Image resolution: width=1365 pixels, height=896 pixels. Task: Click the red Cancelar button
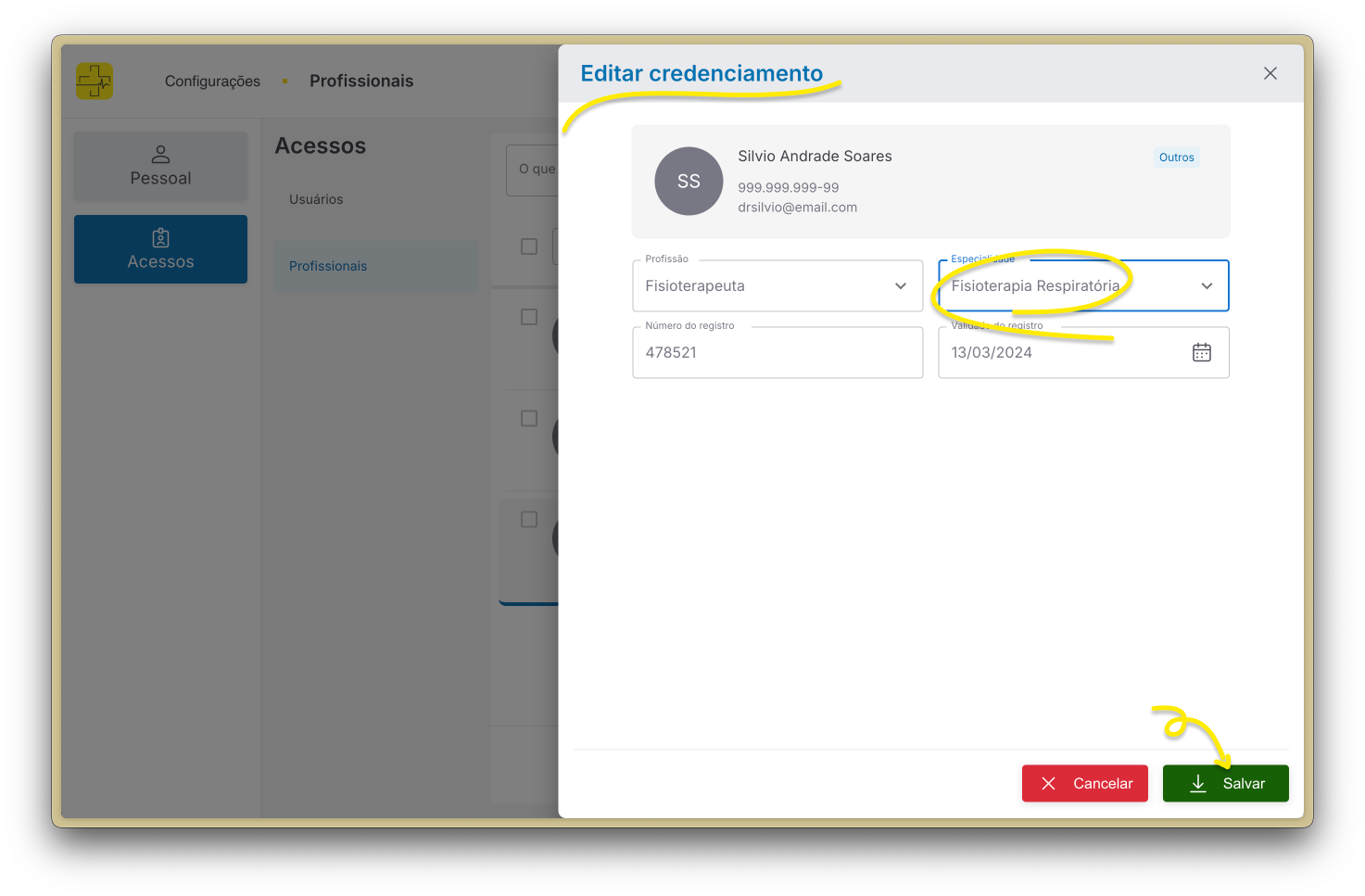[x=1084, y=783]
